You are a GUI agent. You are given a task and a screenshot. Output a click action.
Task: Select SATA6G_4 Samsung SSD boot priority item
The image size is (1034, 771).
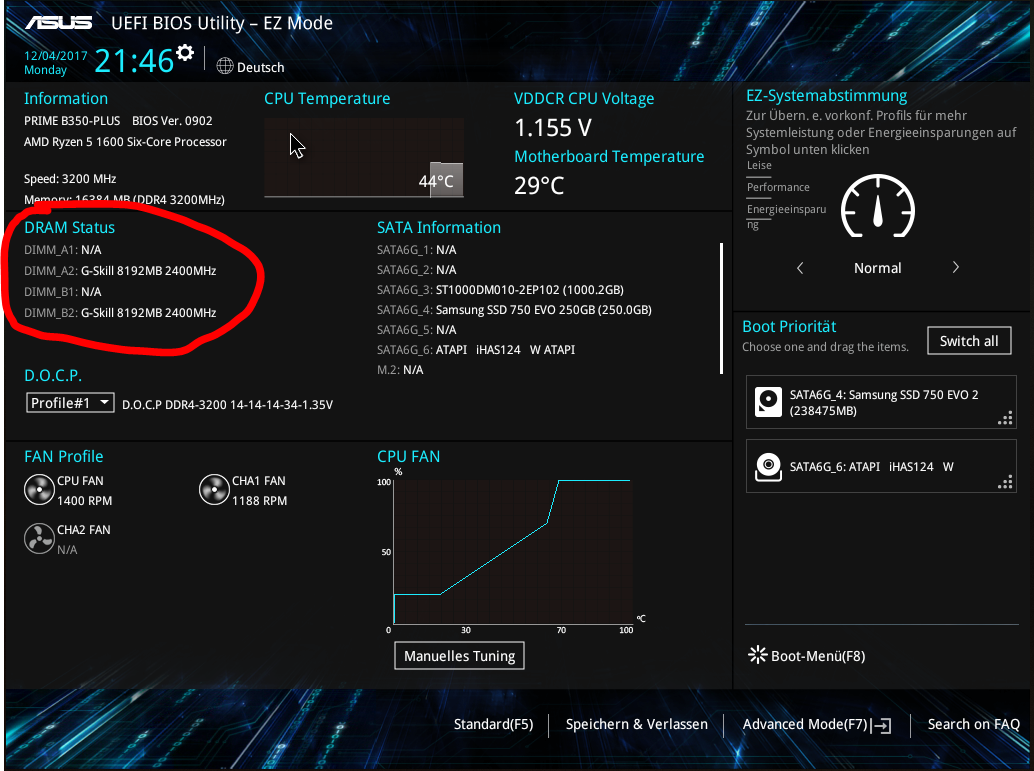pos(881,402)
